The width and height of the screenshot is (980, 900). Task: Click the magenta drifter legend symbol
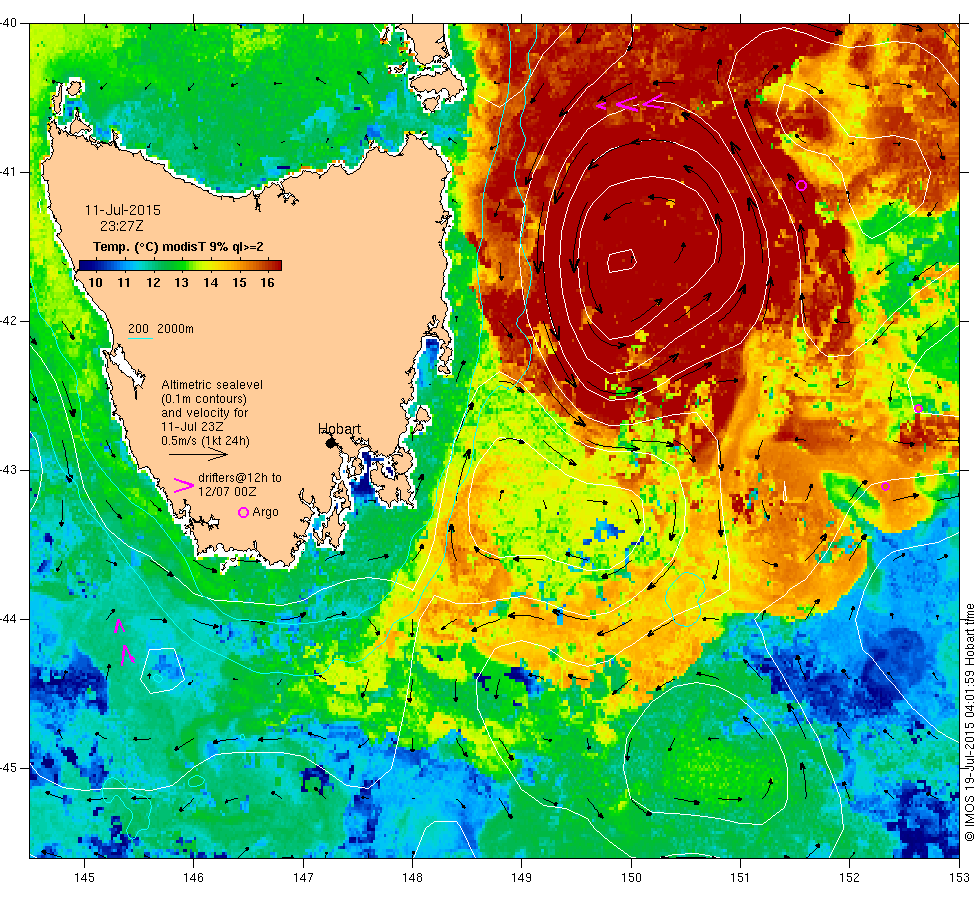tap(184, 485)
